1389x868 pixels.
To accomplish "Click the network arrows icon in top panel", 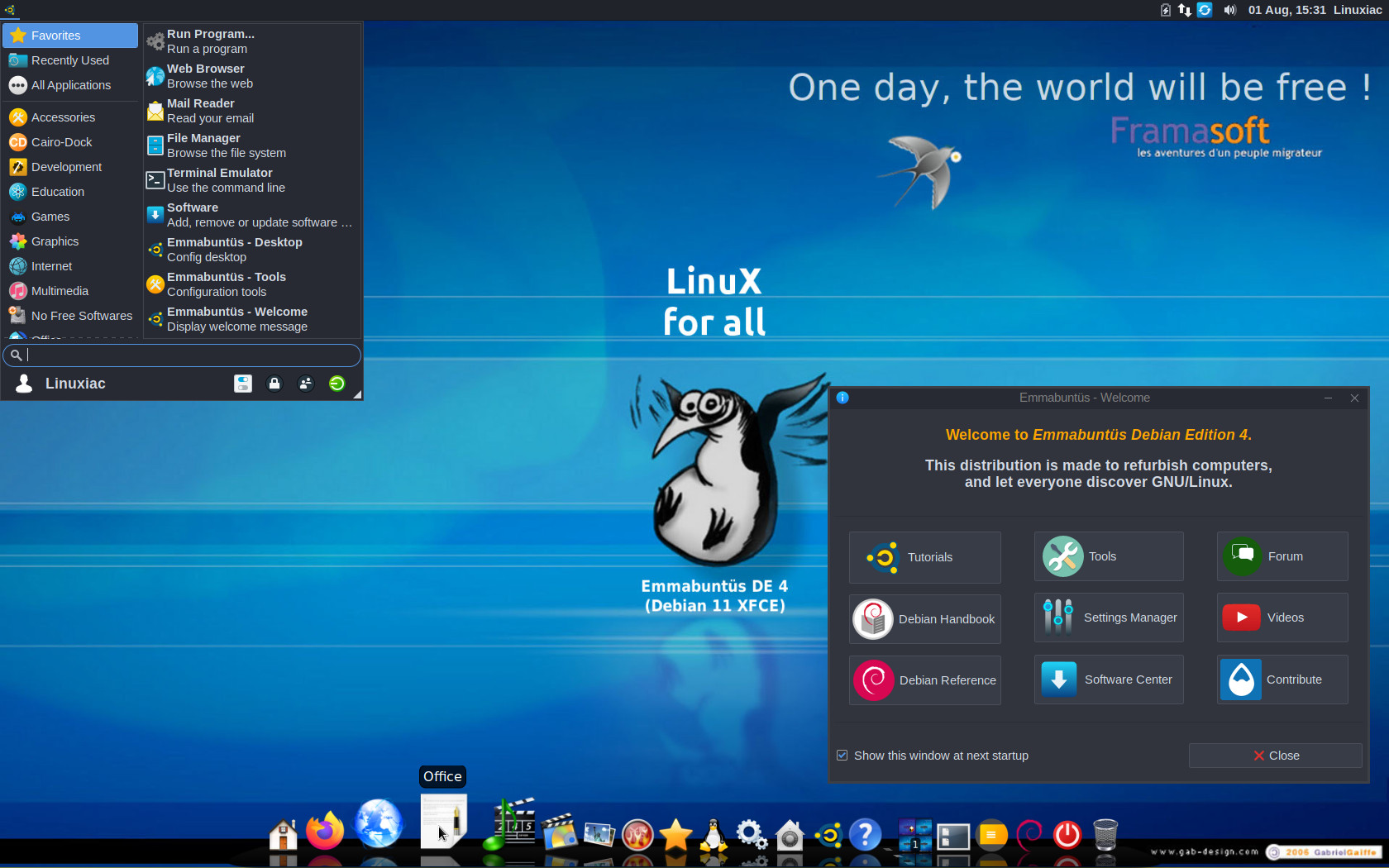I will 1185,10.
